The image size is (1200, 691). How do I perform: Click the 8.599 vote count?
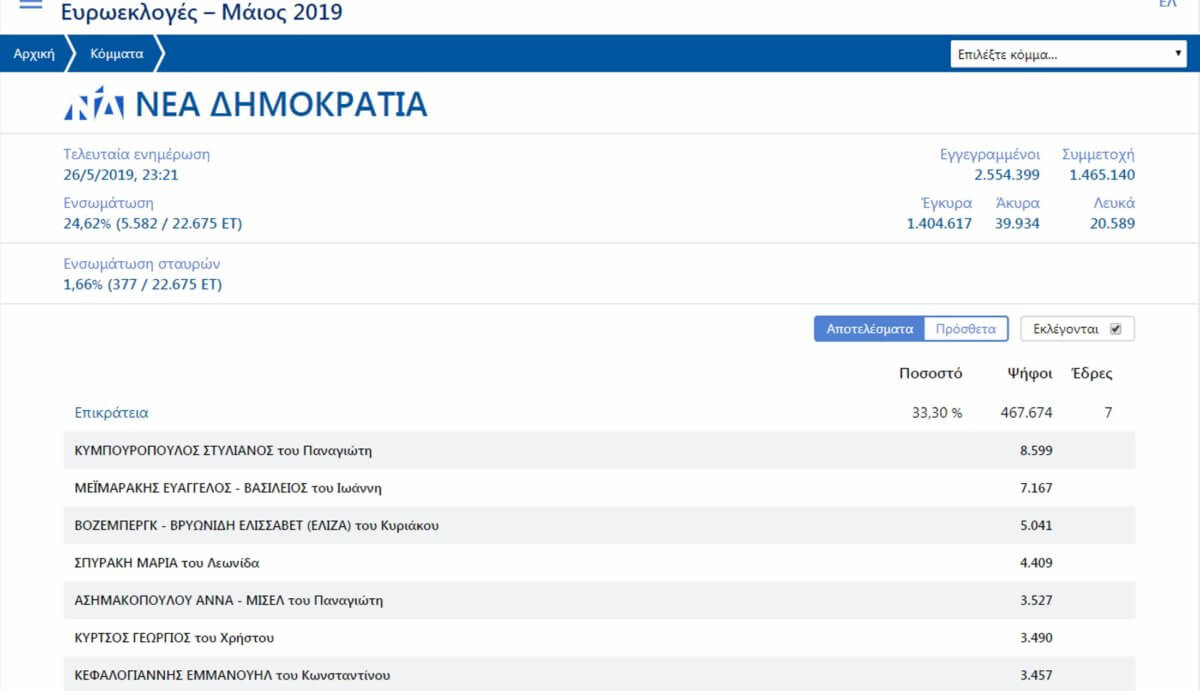[1036, 451]
